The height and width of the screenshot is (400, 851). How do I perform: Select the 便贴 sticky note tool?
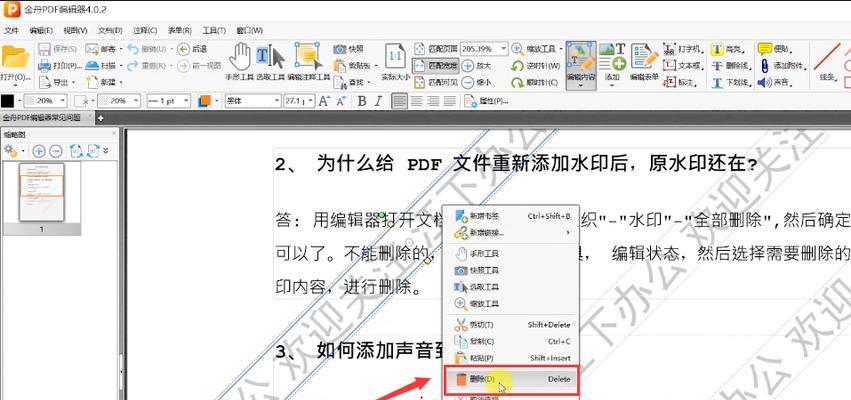[x=776, y=49]
